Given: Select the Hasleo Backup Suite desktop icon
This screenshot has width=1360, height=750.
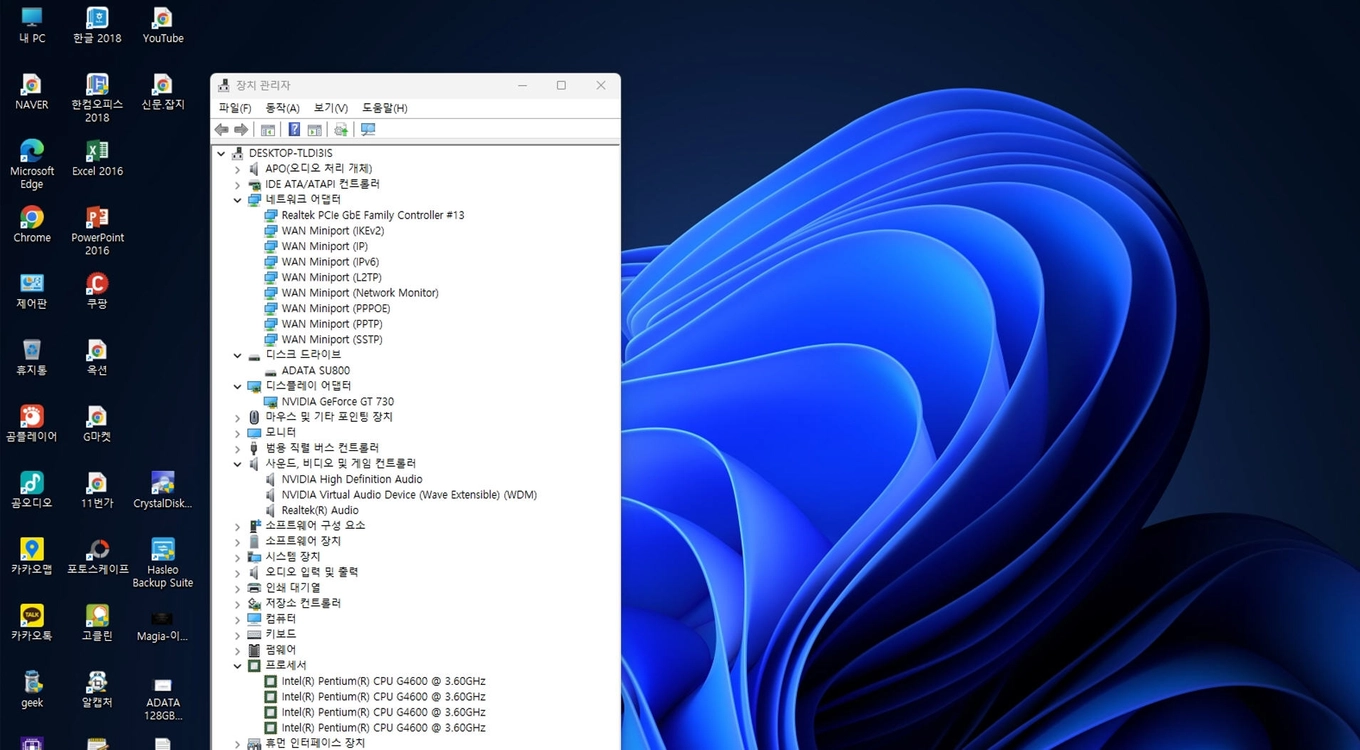Looking at the screenshot, I should [162, 563].
